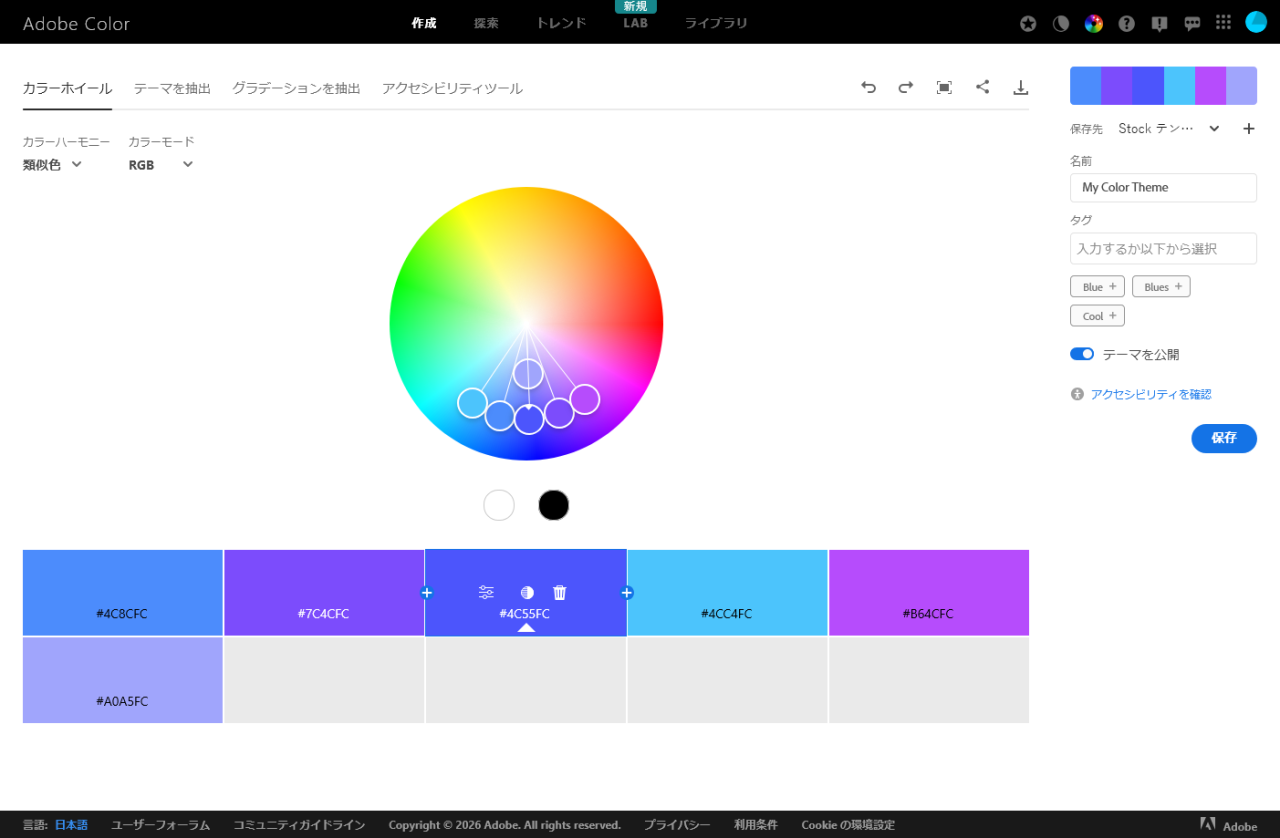
Task: Switch to the テーマを抽出 tab
Action: click(171, 88)
